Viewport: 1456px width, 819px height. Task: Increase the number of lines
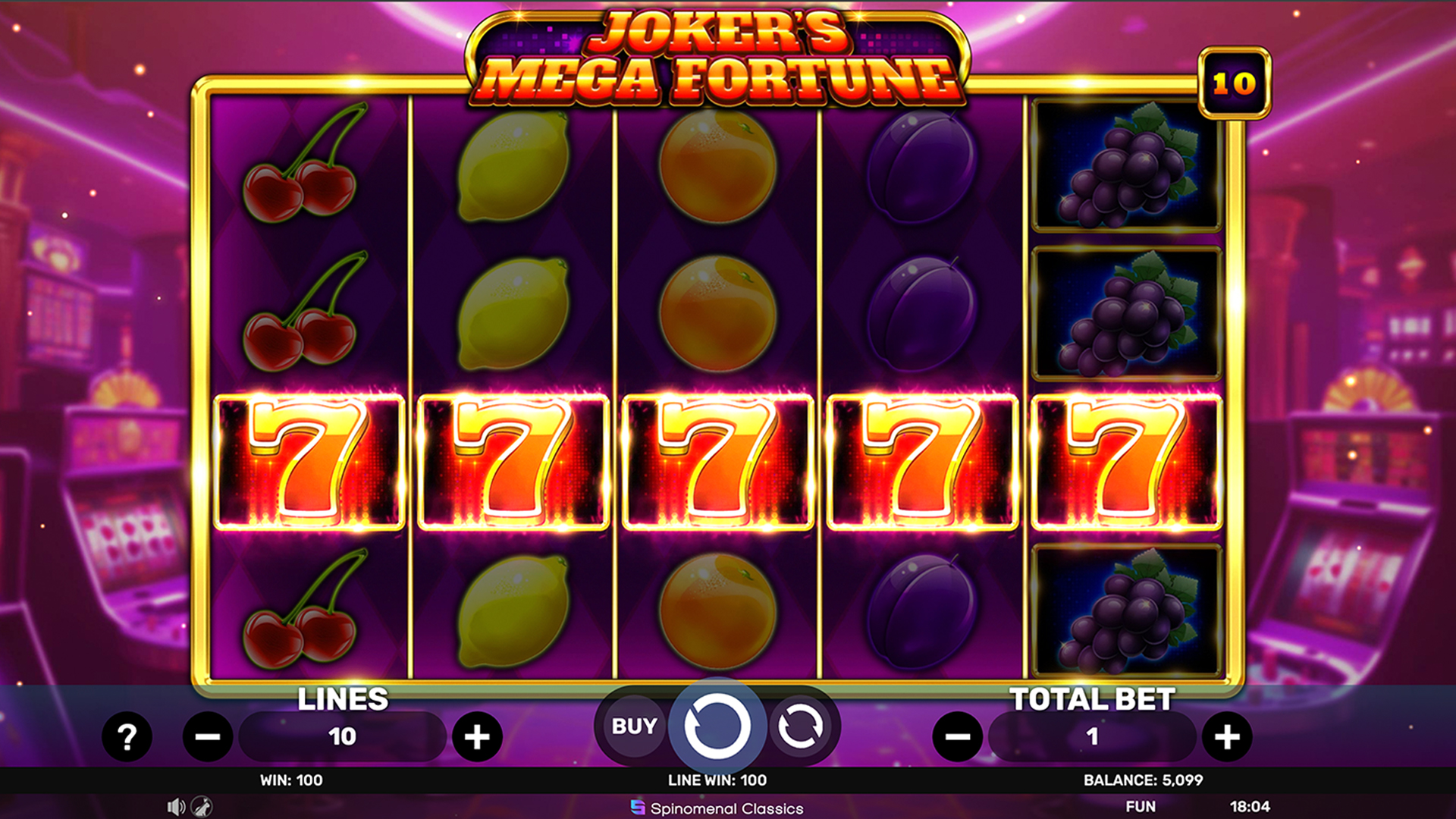click(x=477, y=736)
